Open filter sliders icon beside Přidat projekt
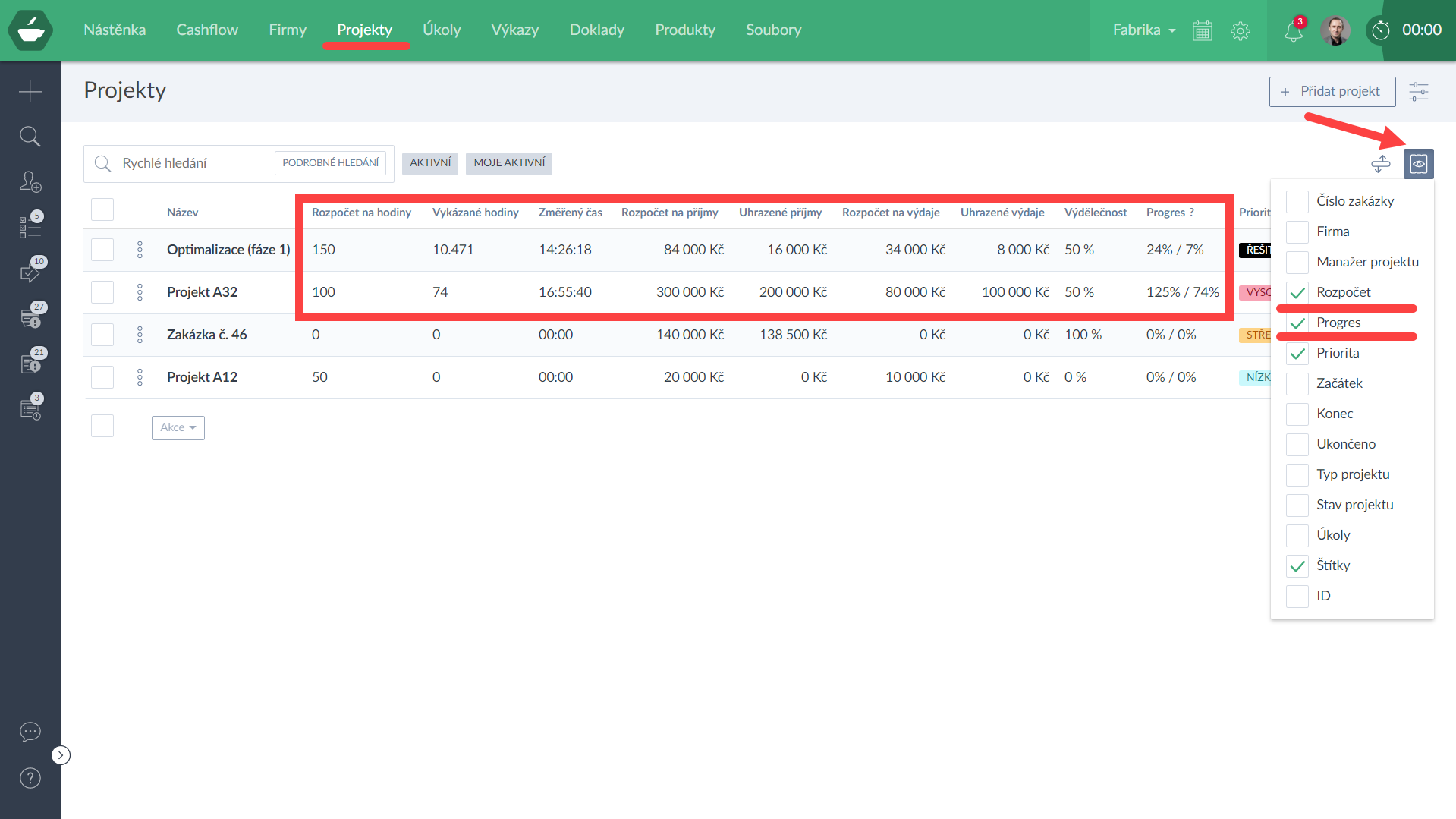The height and width of the screenshot is (819, 1456). [x=1418, y=92]
